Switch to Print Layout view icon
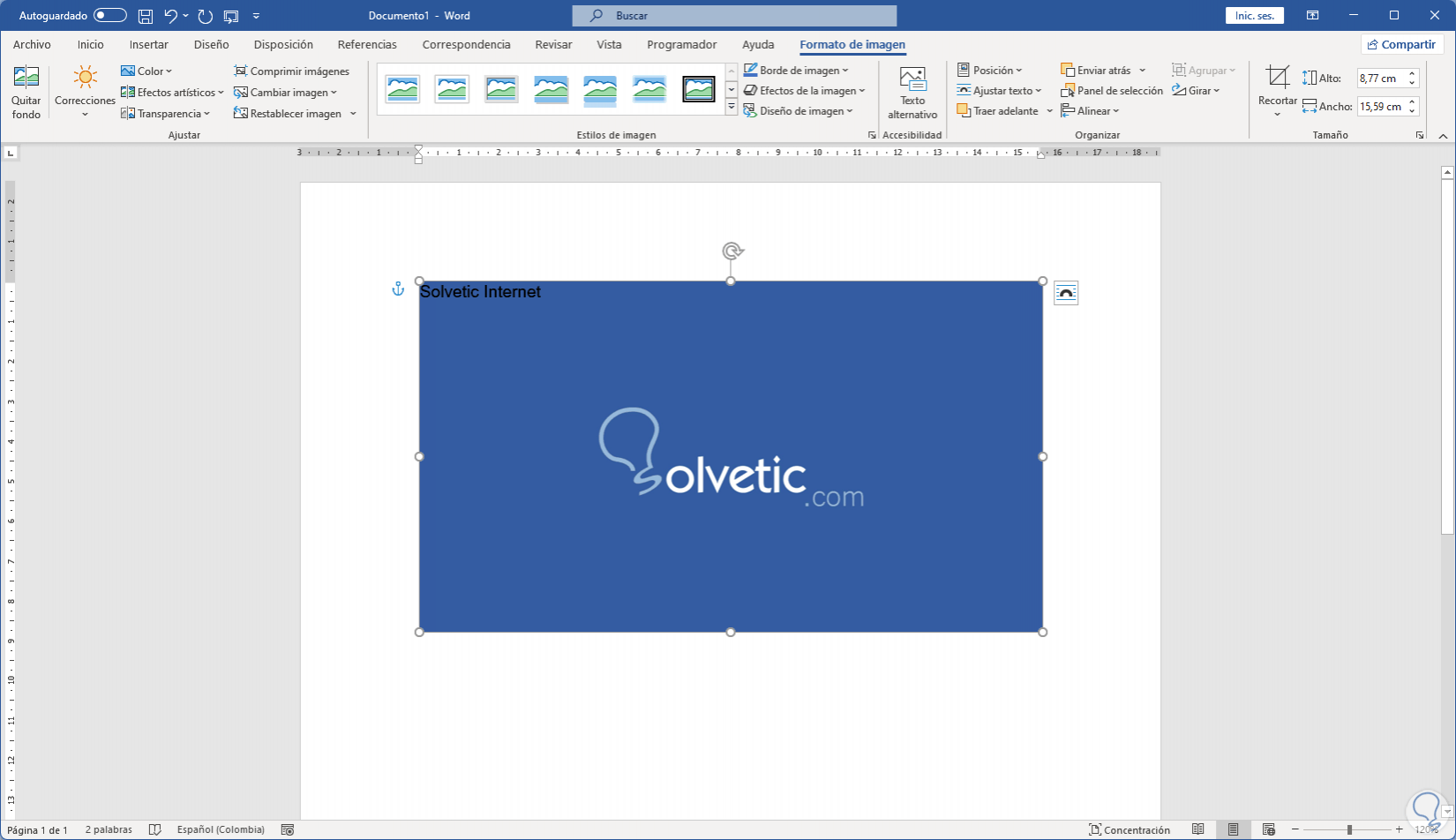1456x840 pixels. click(x=1233, y=830)
